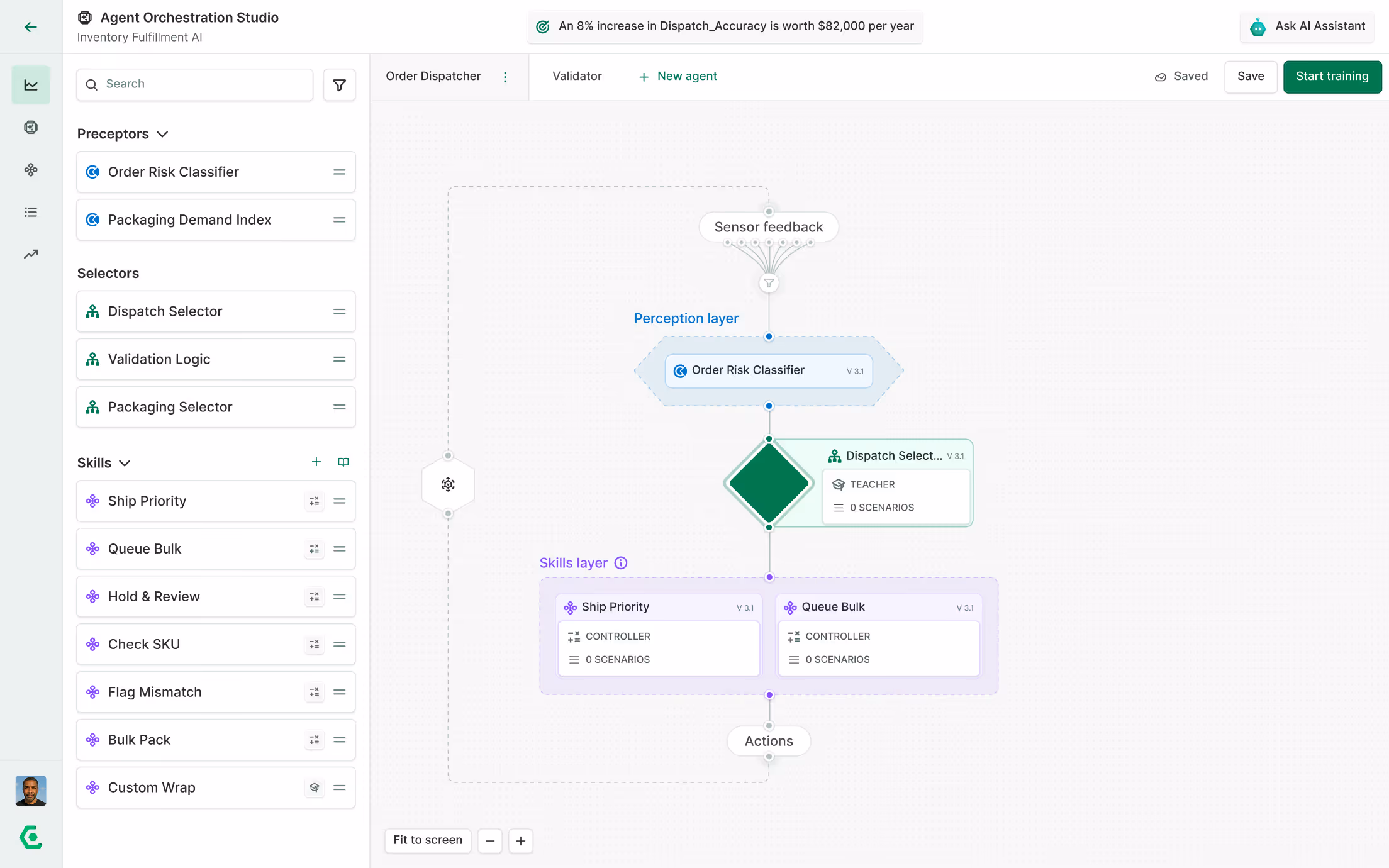The image size is (1389, 868).
Task: Open the skills flower sidebar icon
Action: 31,170
